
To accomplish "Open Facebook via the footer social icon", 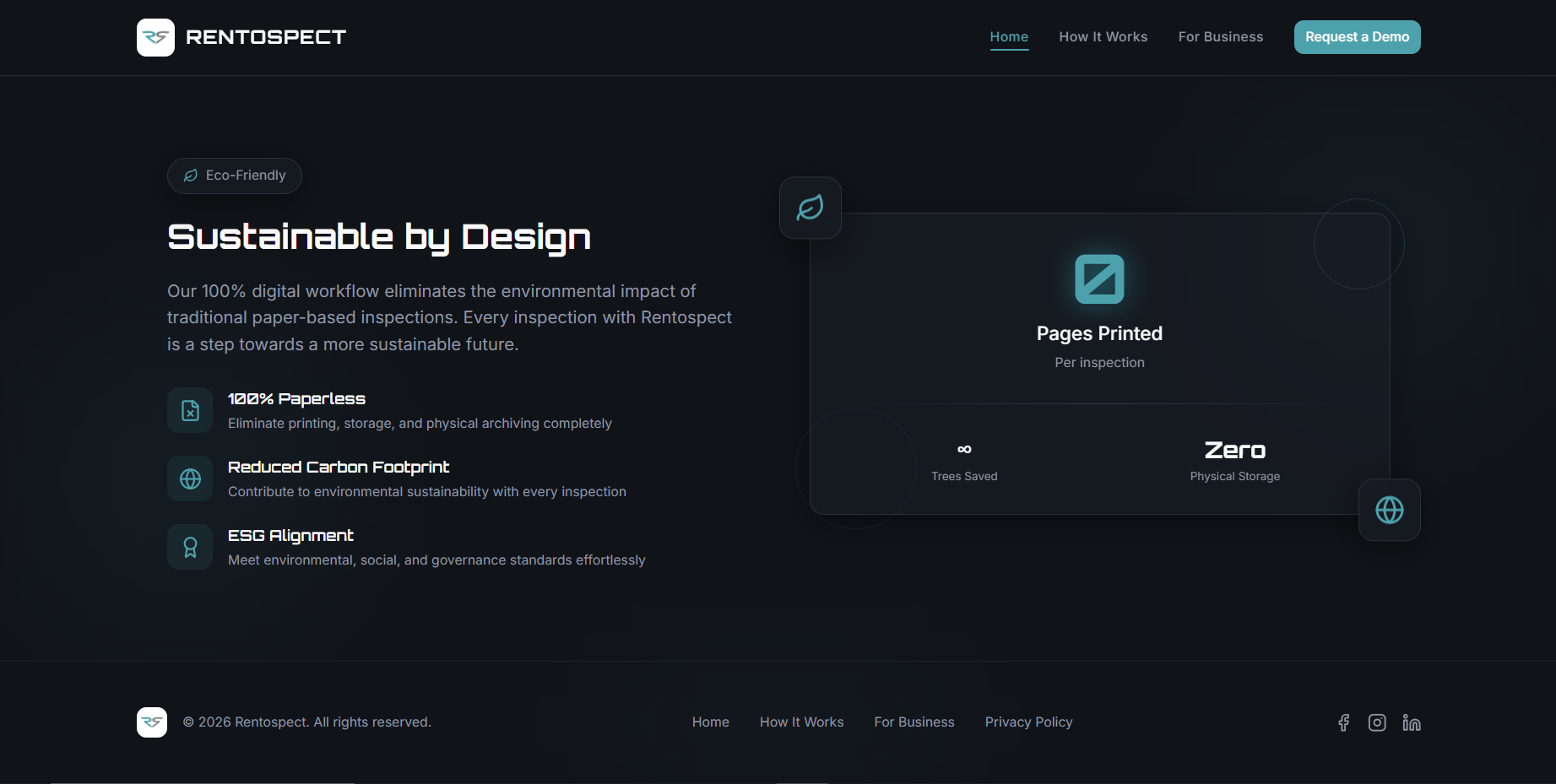I will 1343,722.
